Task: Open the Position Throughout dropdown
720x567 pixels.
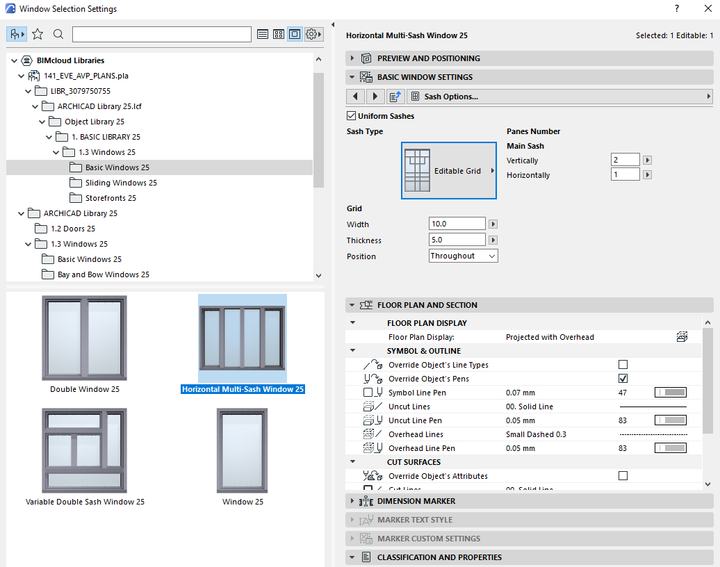Action: pyautogui.click(x=463, y=256)
